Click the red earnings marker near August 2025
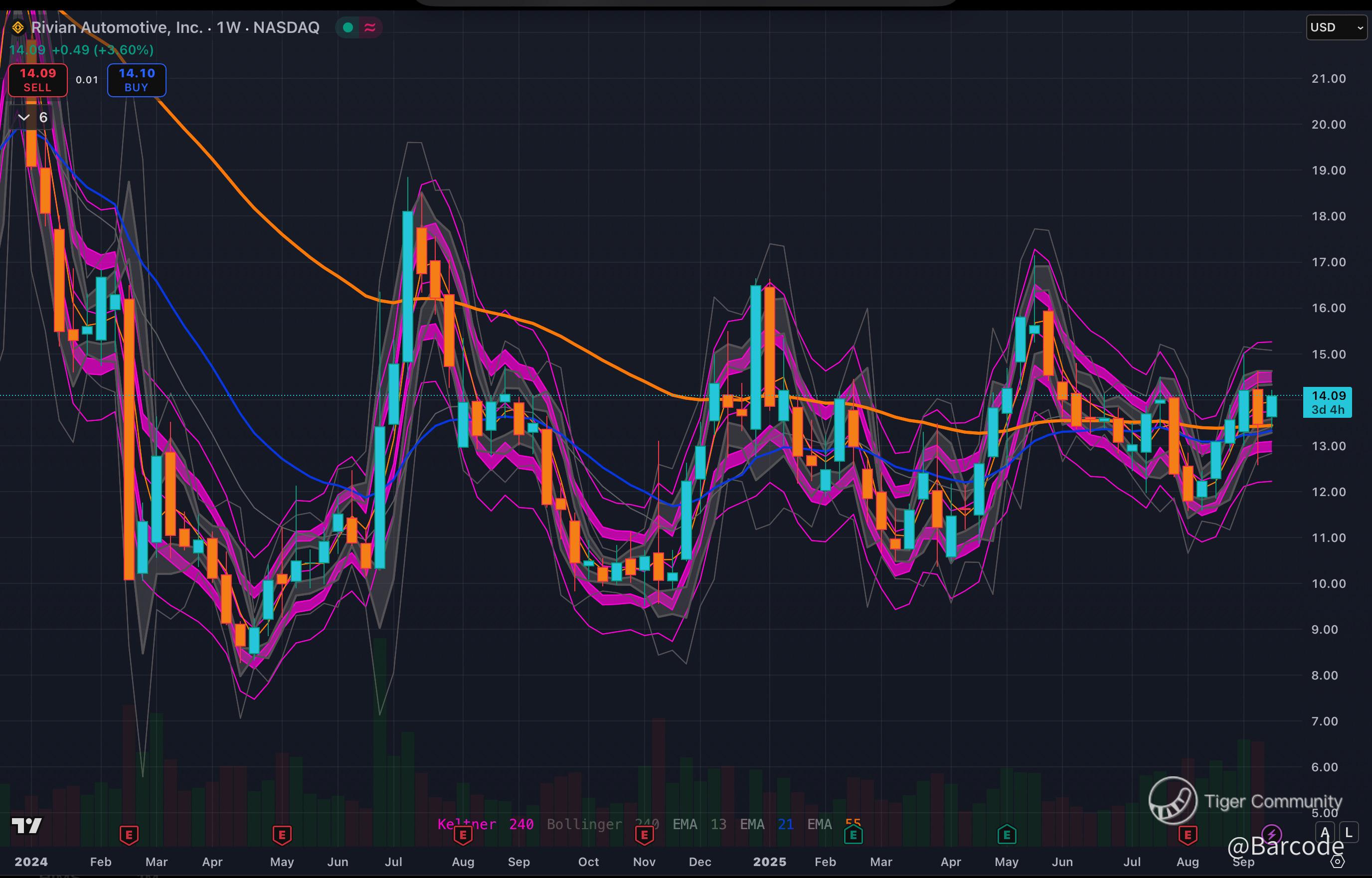Image resolution: width=1372 pixels, height=878 pixels. pos(1188,835)
